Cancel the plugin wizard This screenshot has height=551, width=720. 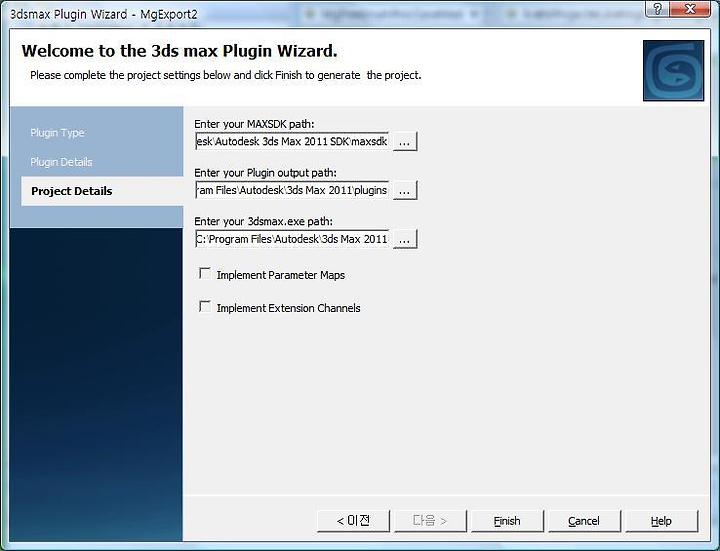click(584, 521)
